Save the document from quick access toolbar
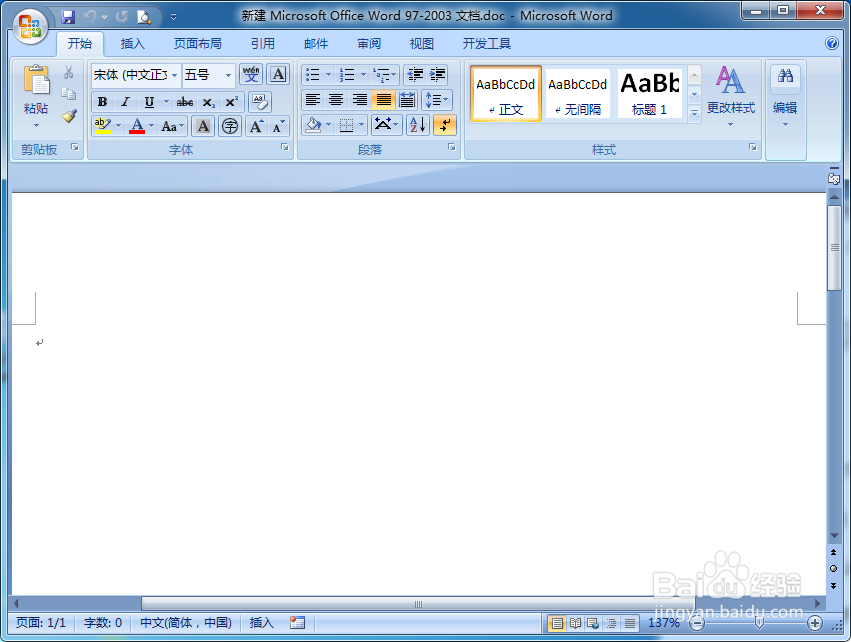The image size is (851, 642). point(68,17)
